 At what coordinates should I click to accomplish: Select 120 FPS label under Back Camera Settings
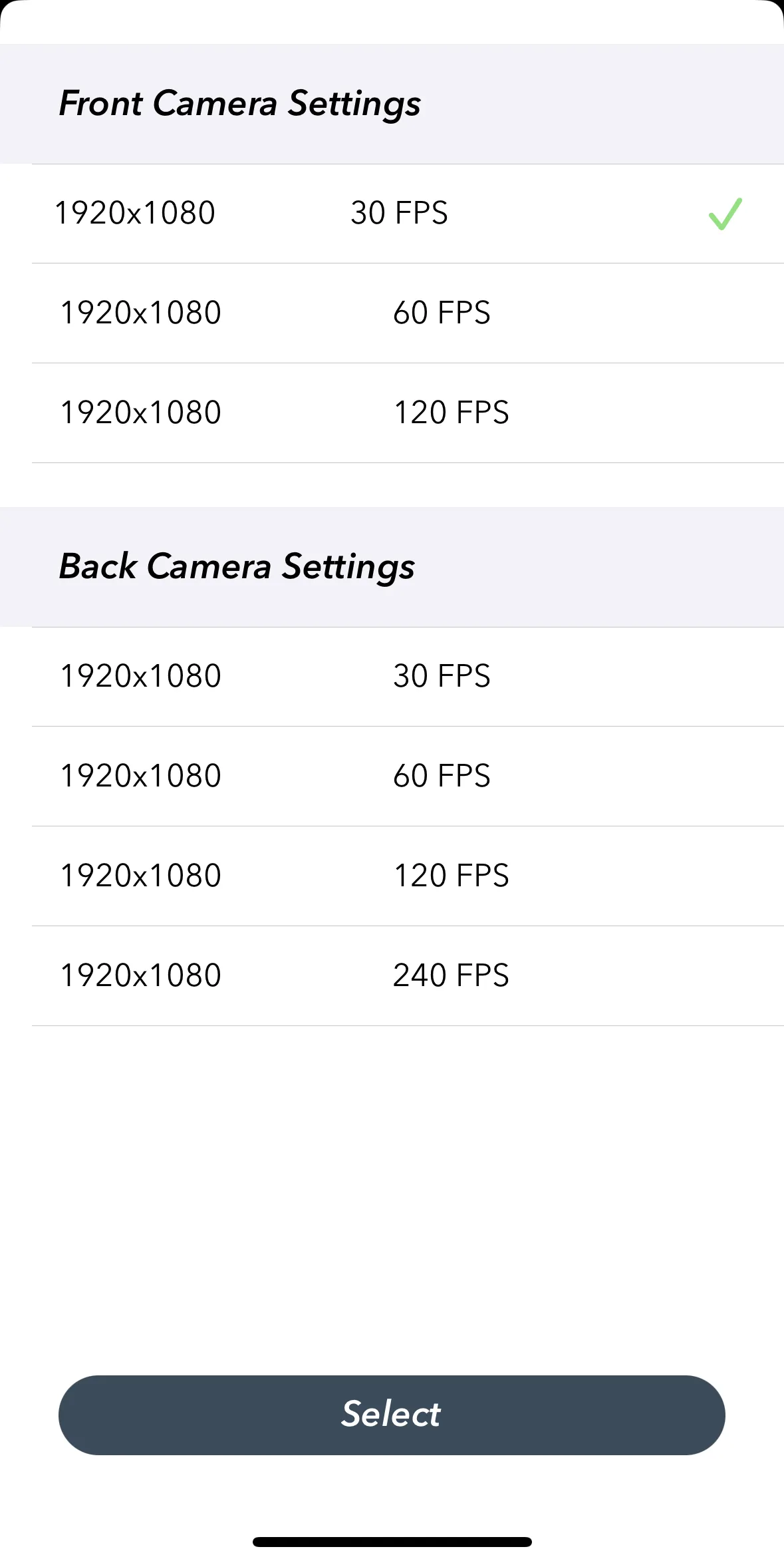click(x=451, y=876)
